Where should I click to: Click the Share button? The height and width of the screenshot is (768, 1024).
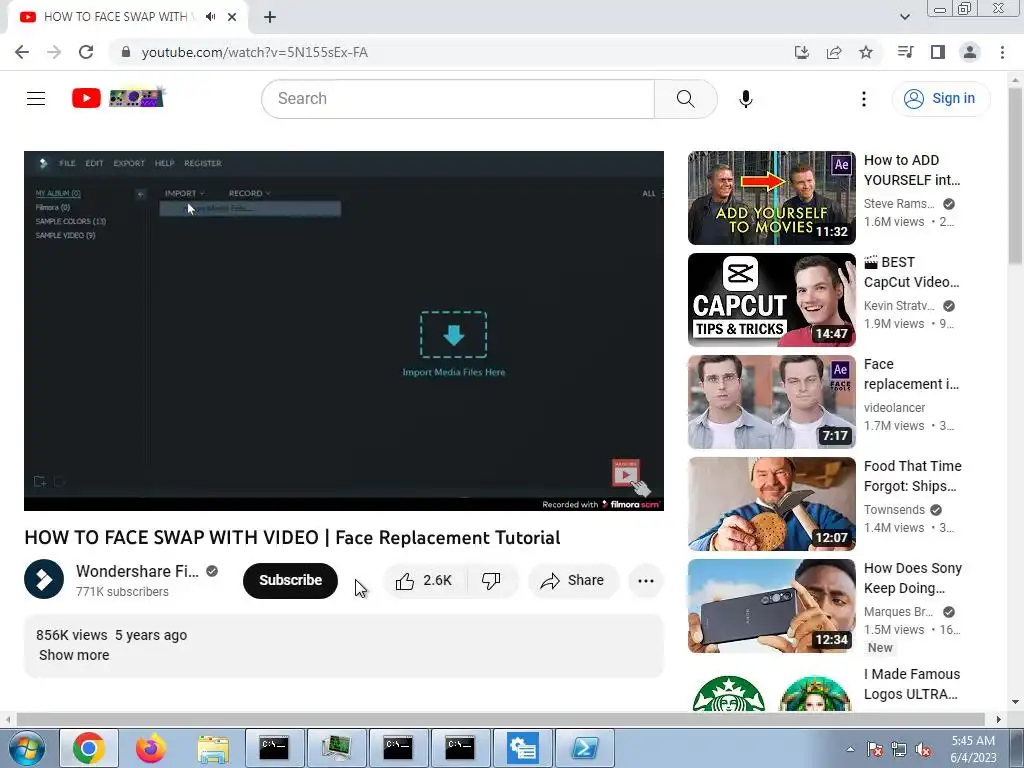click(x=573, y=580)
